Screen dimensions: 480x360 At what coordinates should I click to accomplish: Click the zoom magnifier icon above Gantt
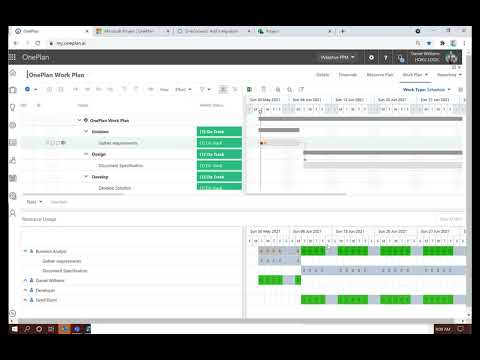coord(290,89)
